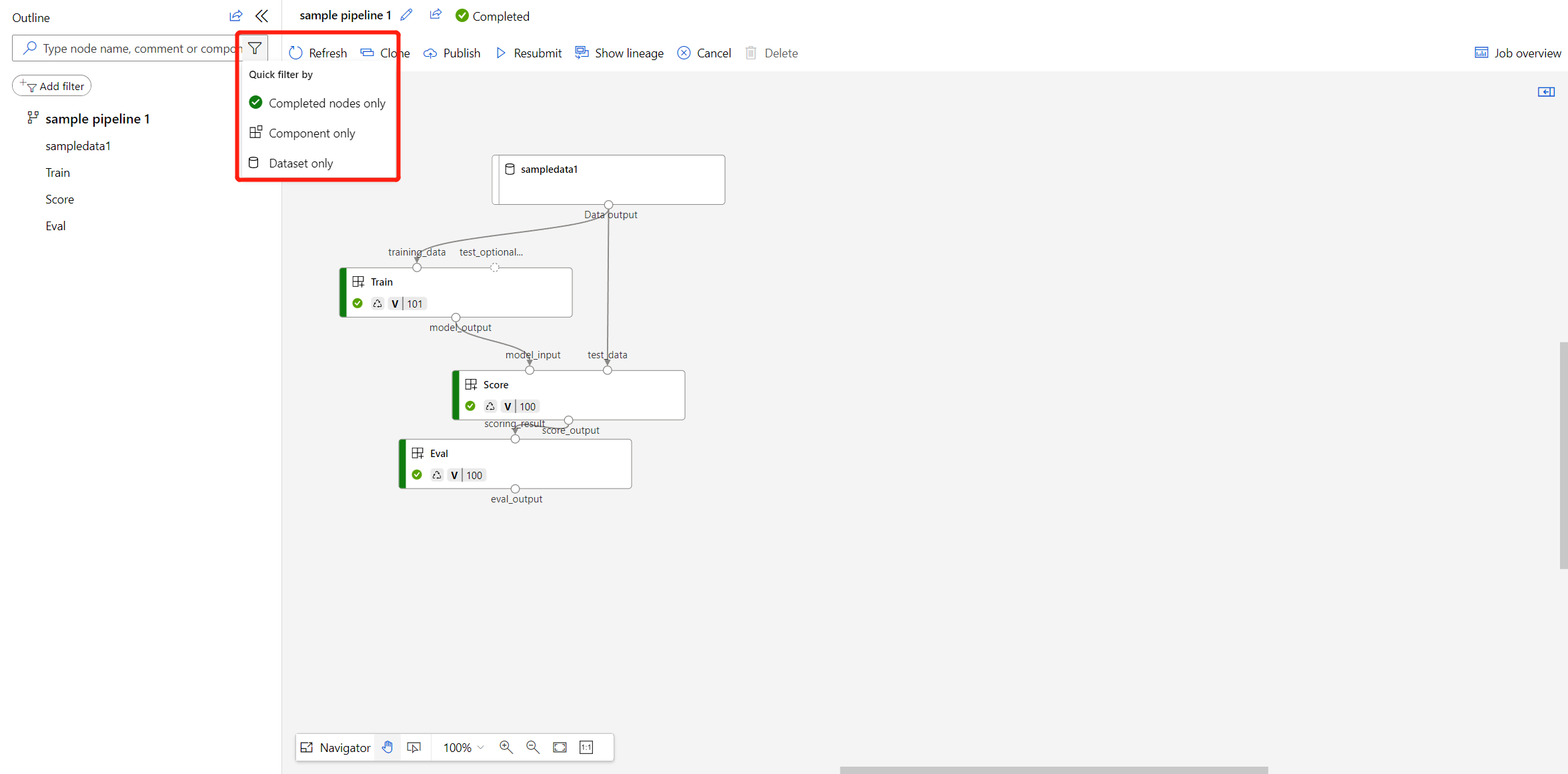The height and width of the screenshot is (774, 1568).
Task: Switch to pointer selection mode tool
Action: [x=414, y=747]
